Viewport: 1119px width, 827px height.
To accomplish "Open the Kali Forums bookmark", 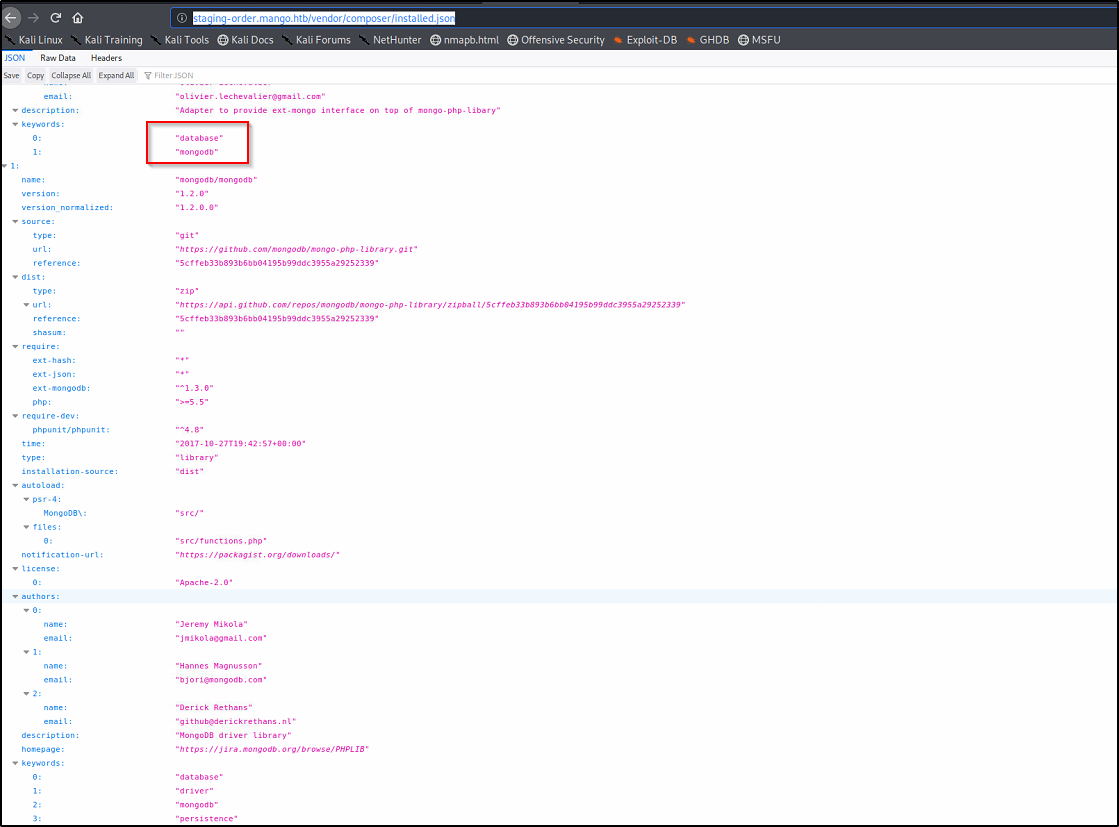I will [316, 40].
